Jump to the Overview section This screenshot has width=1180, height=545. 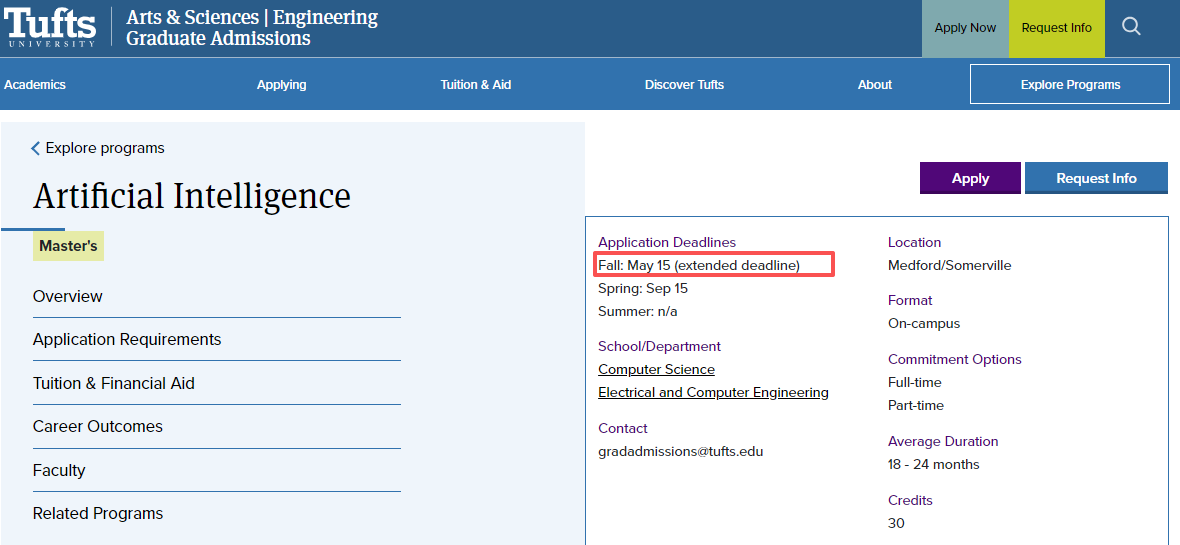coord(68,296)
